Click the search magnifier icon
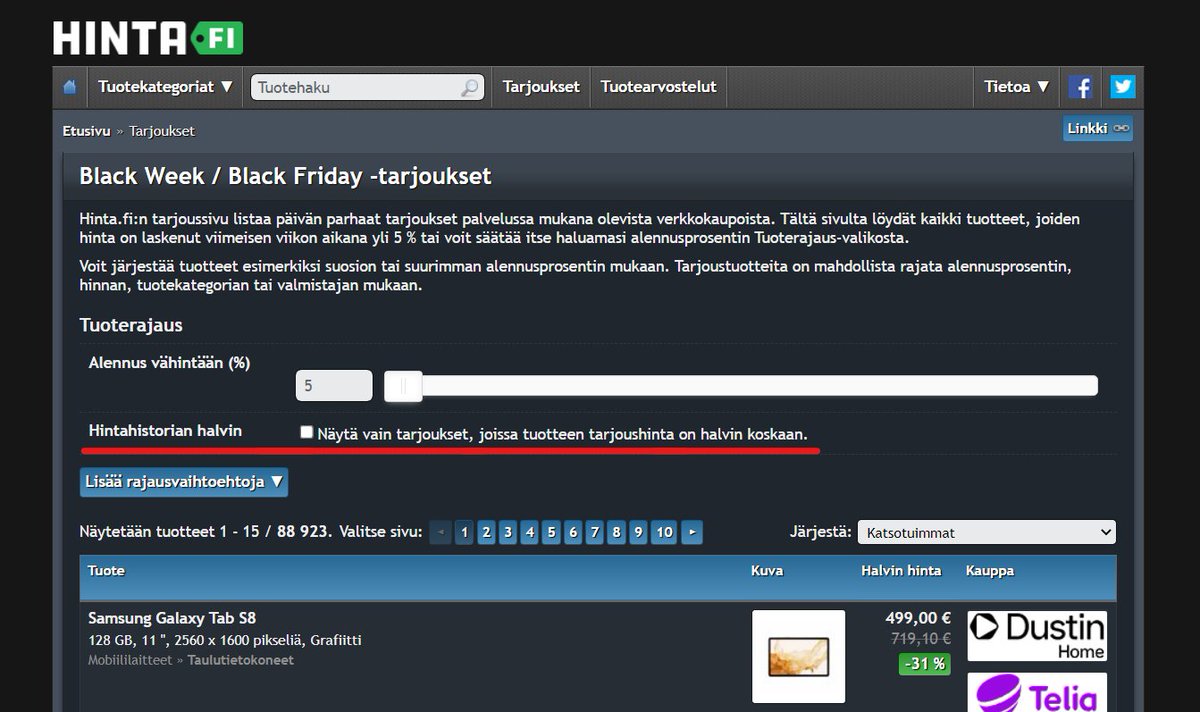 coord(470,88)
